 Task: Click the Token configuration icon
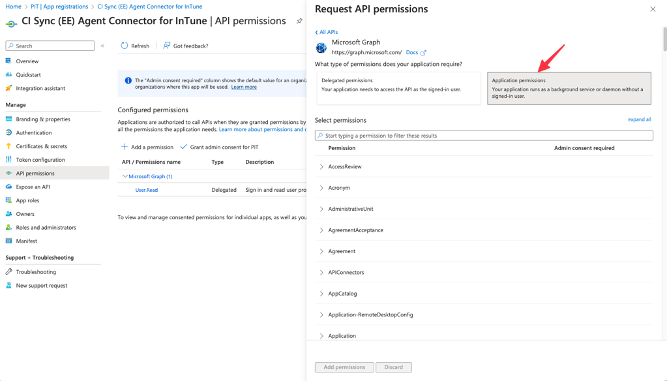(9, 160)
